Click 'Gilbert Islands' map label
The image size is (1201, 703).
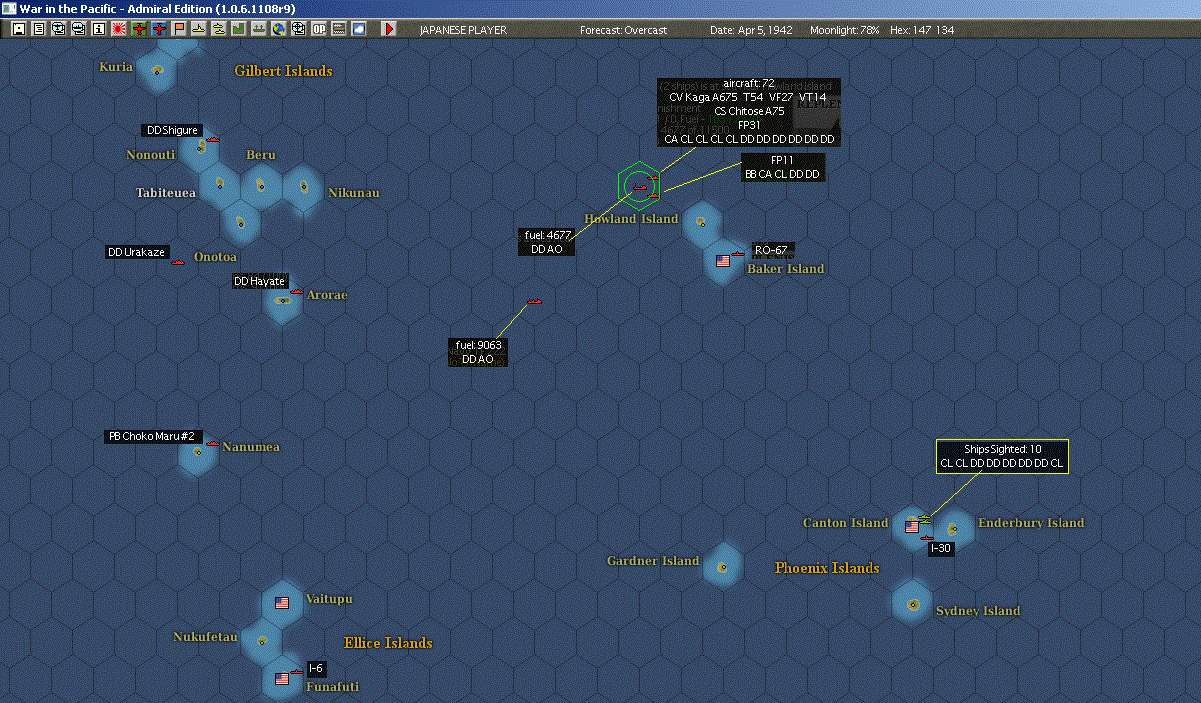coord(283,71)
